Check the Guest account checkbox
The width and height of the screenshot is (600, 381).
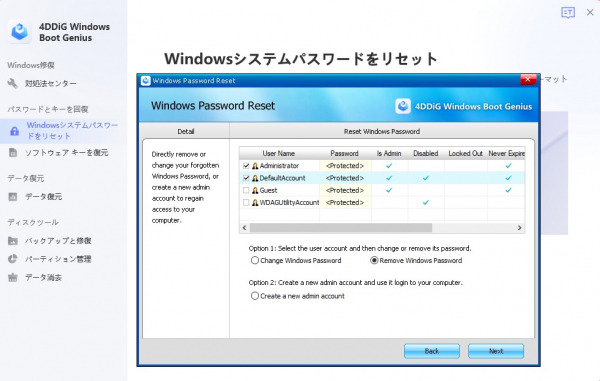pos(246,190)
